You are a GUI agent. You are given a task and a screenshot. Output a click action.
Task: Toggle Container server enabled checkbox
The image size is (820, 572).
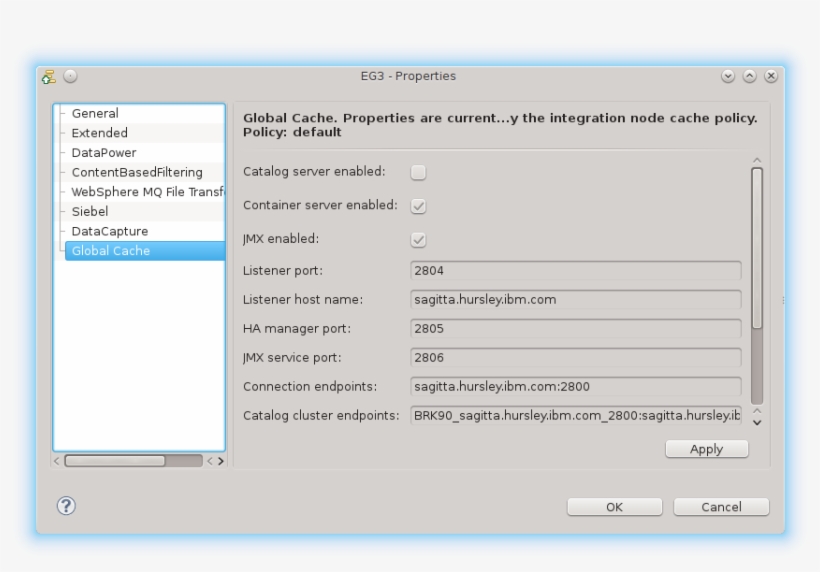click(418, 206)
